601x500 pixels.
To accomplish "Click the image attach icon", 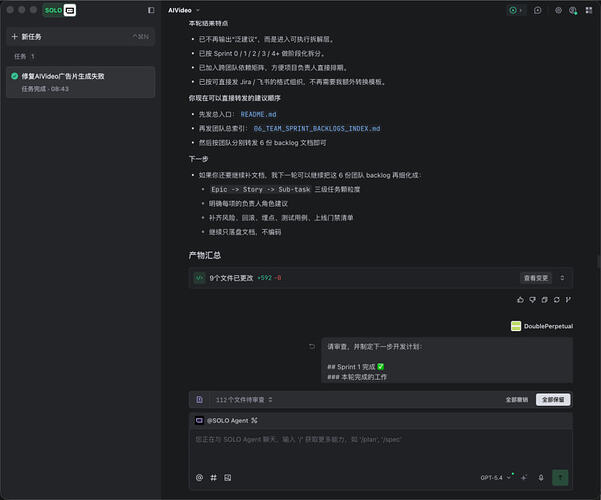I will pos(228,478).
